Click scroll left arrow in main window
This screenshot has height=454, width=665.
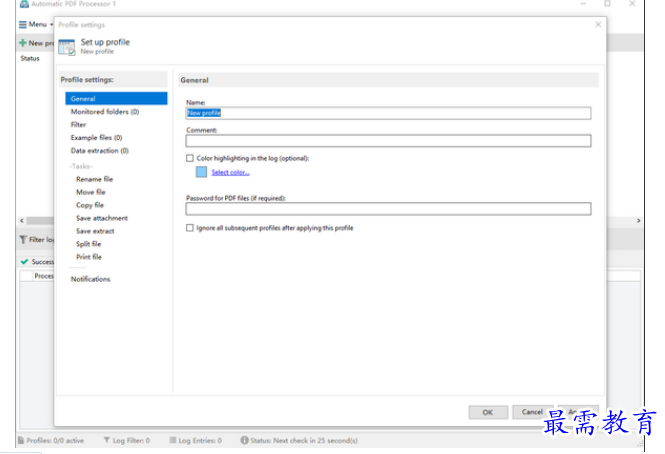tap(22, 221)
